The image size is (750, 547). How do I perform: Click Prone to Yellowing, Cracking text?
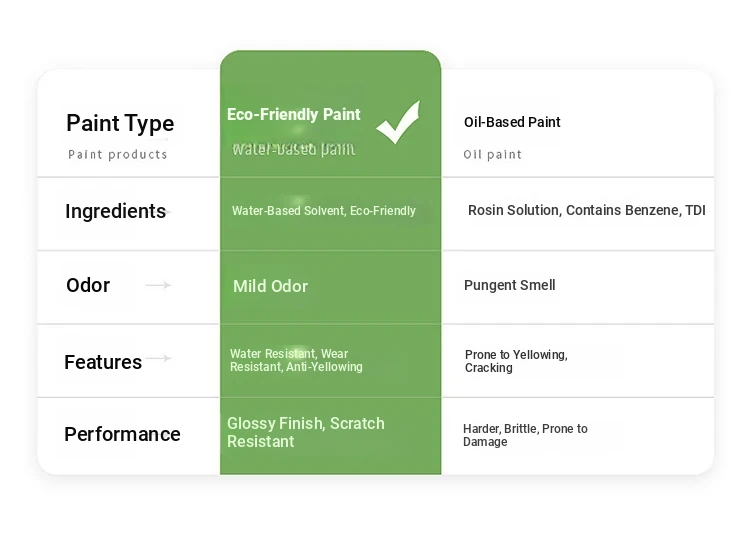pos(516,361)
